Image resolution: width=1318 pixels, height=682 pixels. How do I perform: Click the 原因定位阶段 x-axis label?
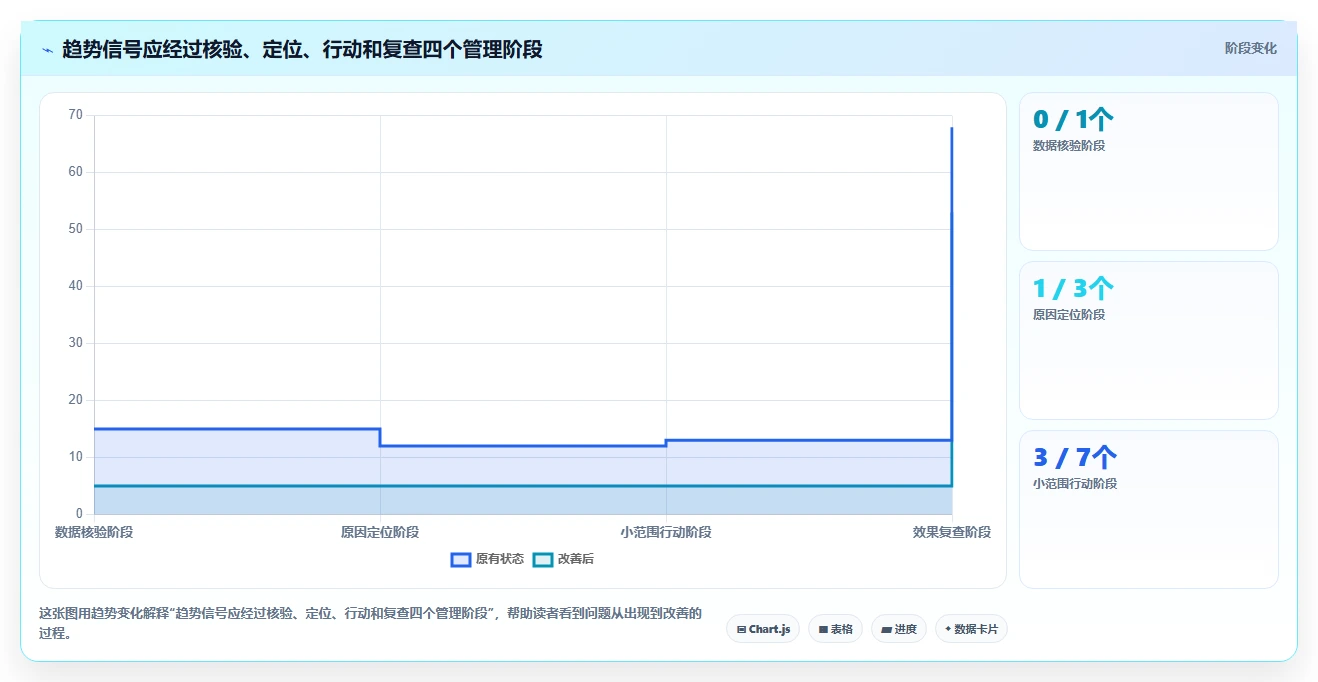380,532
